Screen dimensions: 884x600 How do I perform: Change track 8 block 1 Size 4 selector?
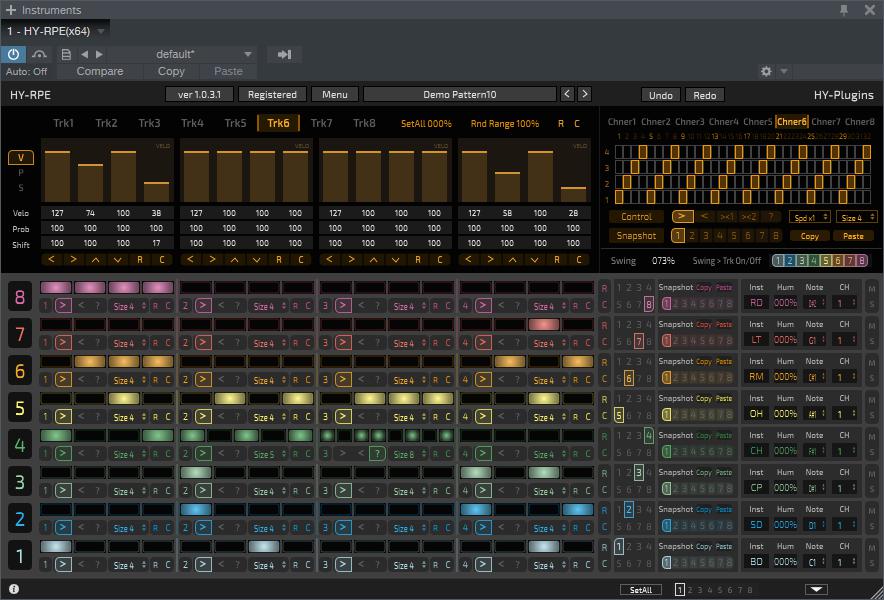pyautogui.click(x=129, y=306)
